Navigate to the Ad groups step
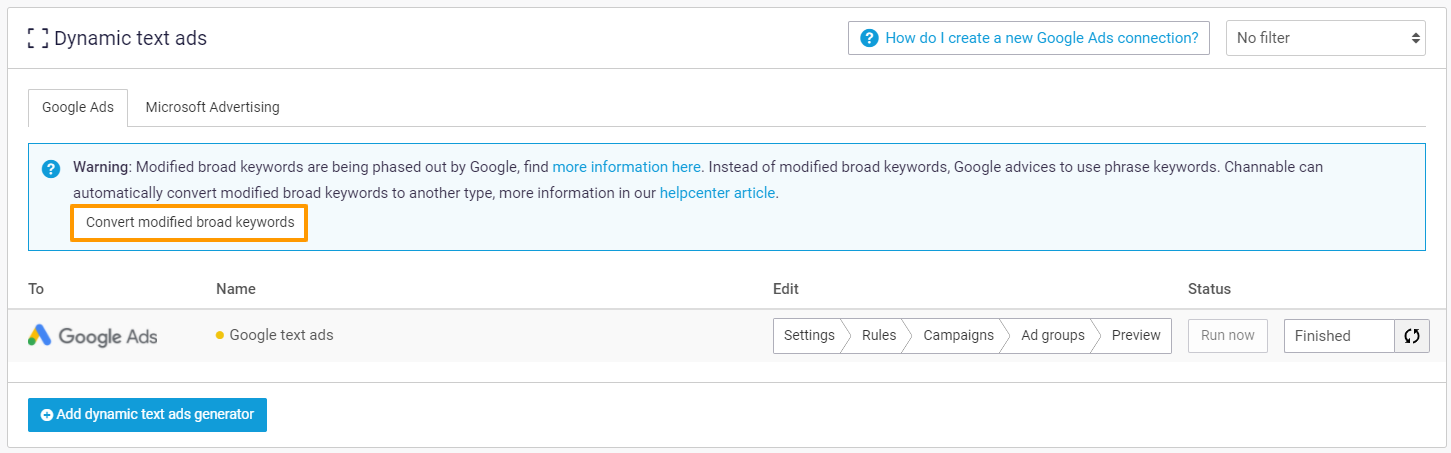 [1052, 336]
